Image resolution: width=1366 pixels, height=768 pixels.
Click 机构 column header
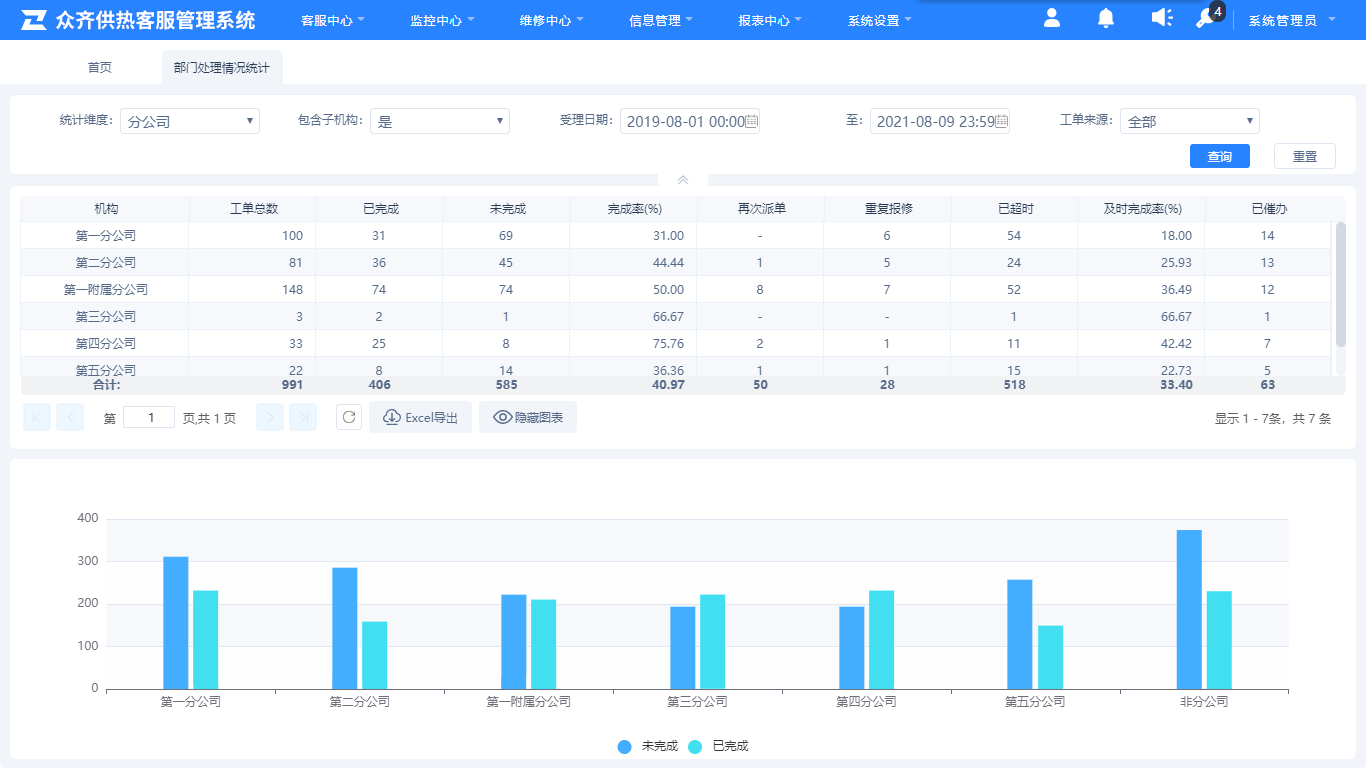click(106, 209)
